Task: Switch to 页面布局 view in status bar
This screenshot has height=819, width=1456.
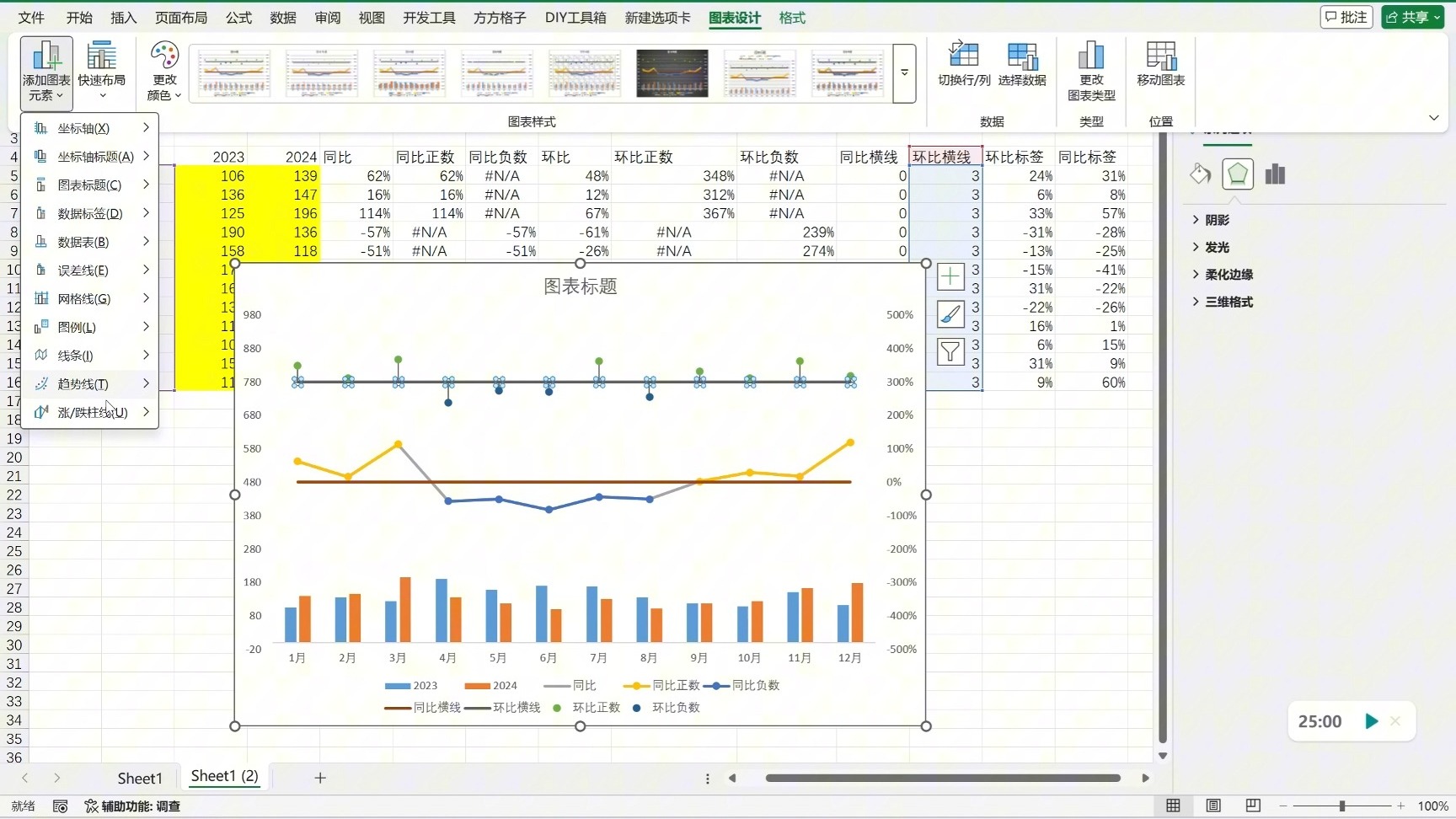Action: (x=1213, y=806)
